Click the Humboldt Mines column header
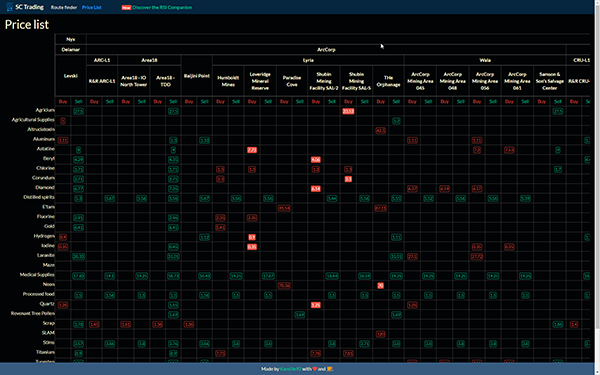 (x=228, y=81)
